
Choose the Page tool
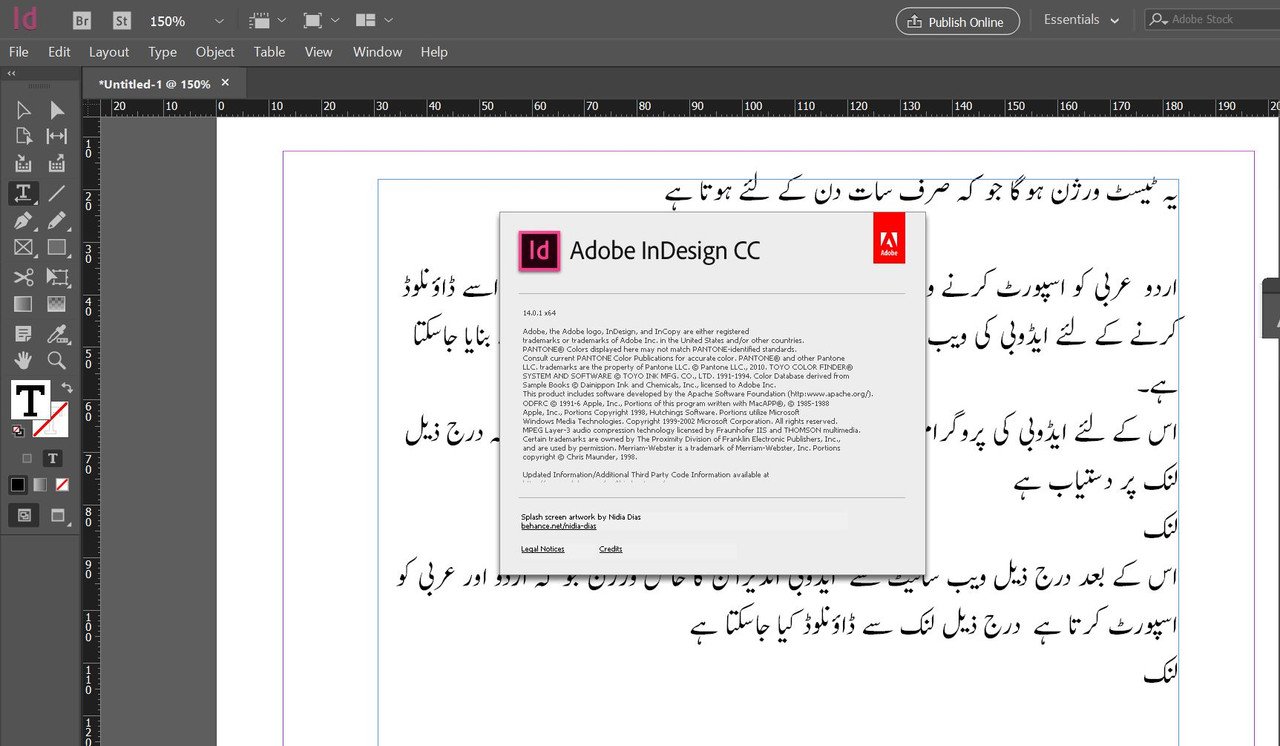[x=23, y=136]
